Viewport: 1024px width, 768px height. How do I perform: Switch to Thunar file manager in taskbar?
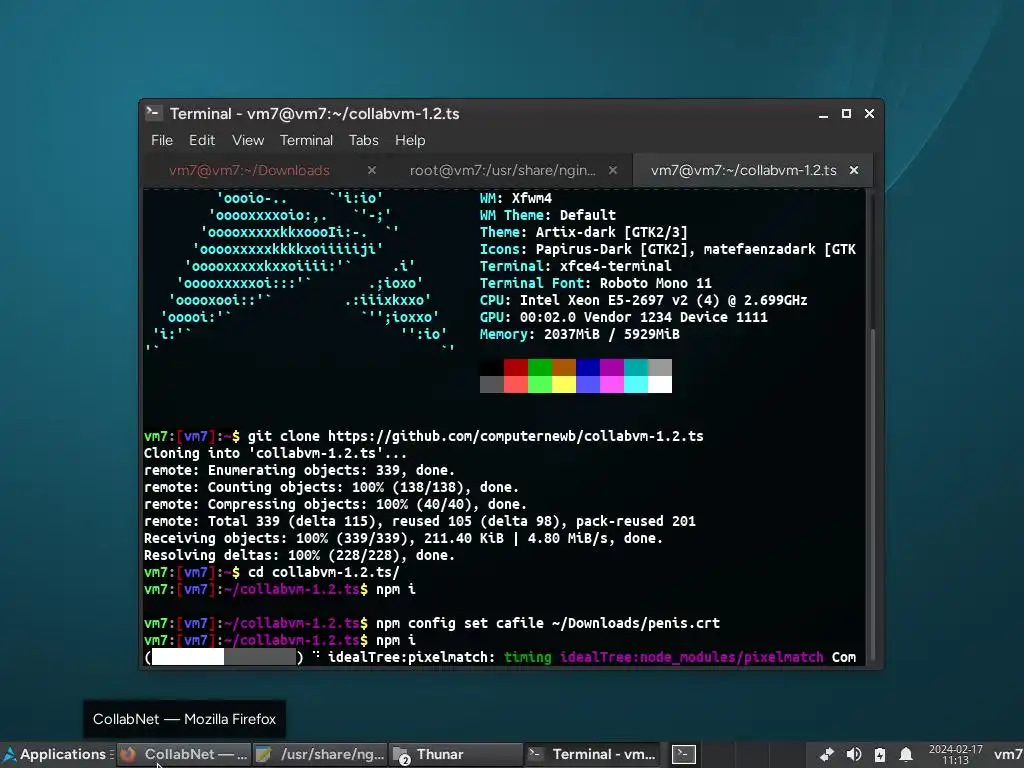click(x=456, y=754)
